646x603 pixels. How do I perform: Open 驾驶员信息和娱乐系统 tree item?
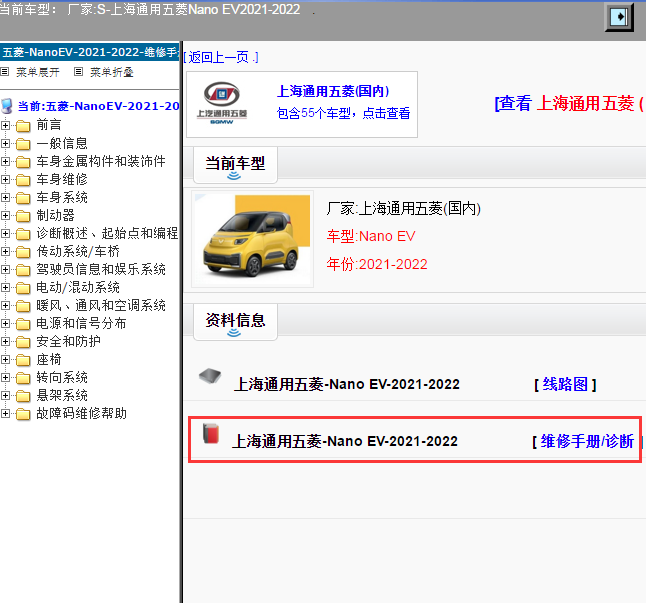(101, 269)
